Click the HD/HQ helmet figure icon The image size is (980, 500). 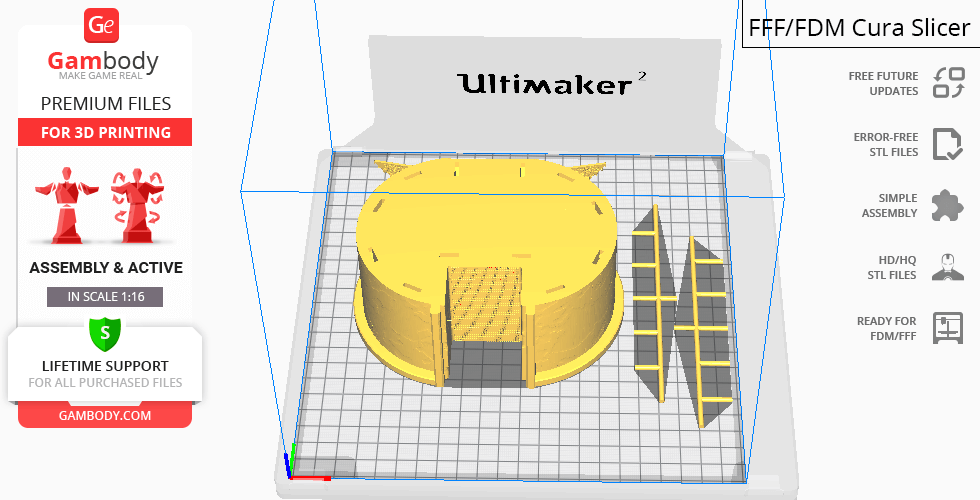coord(948,267)
